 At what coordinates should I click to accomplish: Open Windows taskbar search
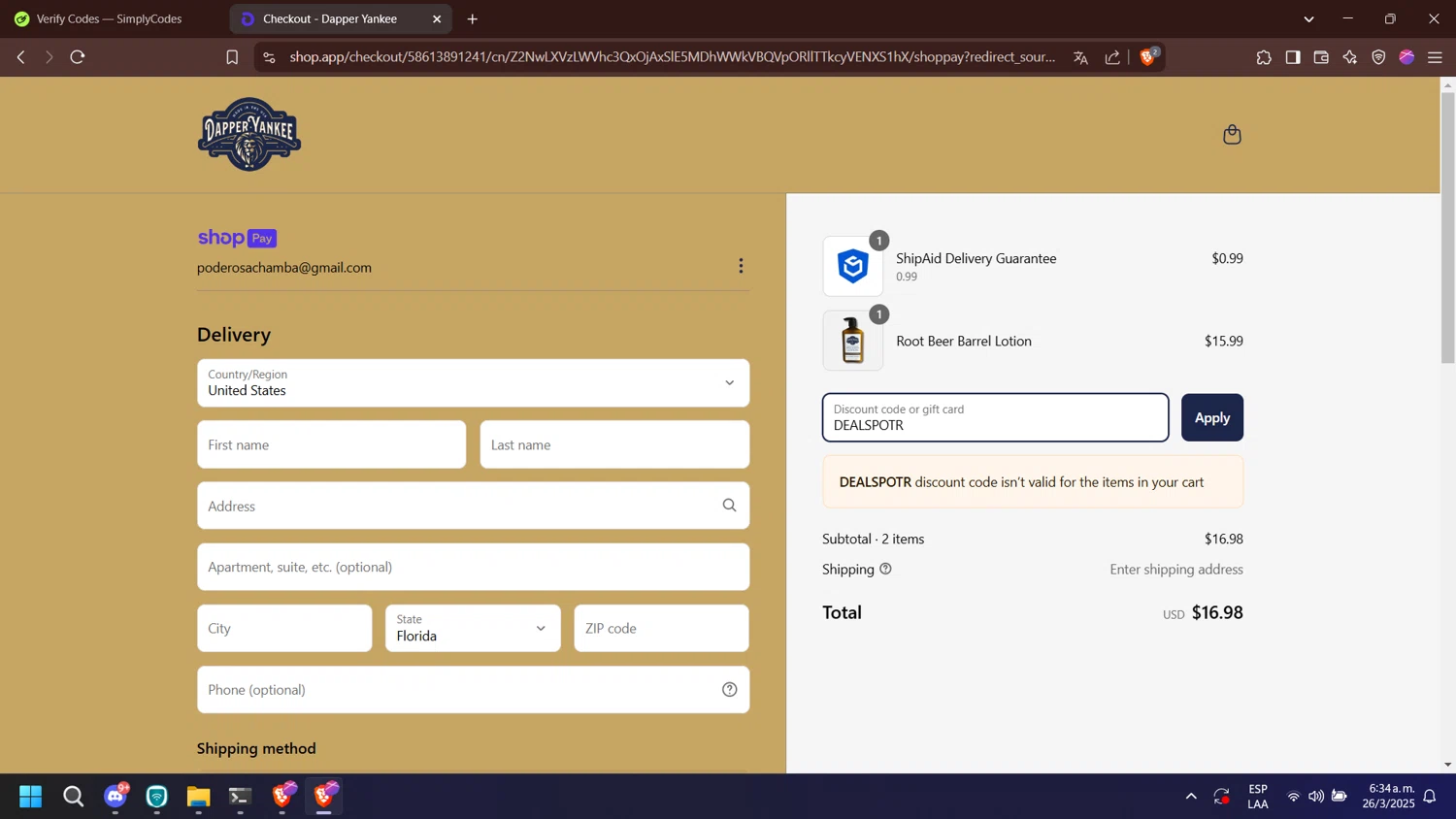73,797
